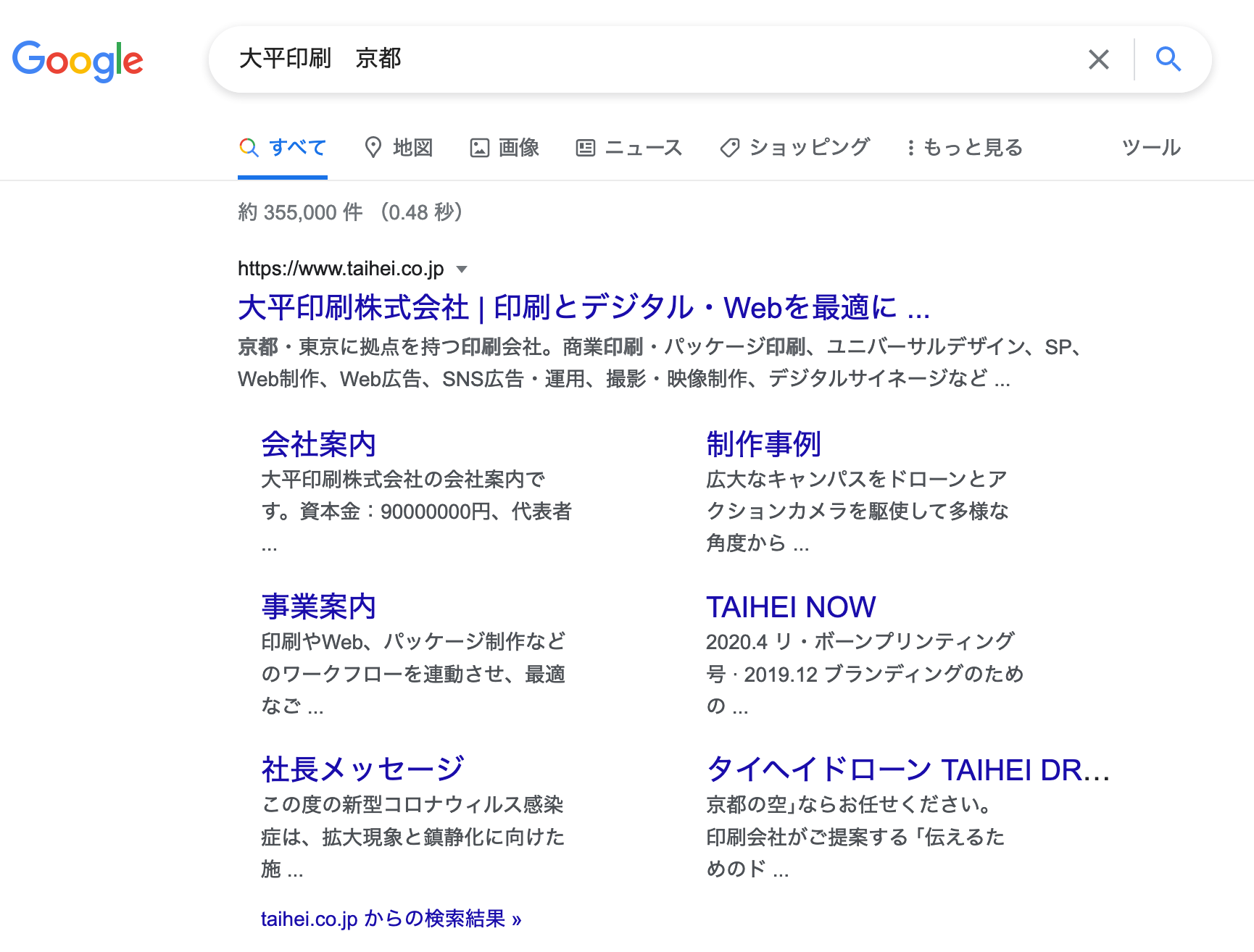Click taihei.co.jp からの検索結果 link
Screen dimensions: 1254x952
[x=391, y=919]
